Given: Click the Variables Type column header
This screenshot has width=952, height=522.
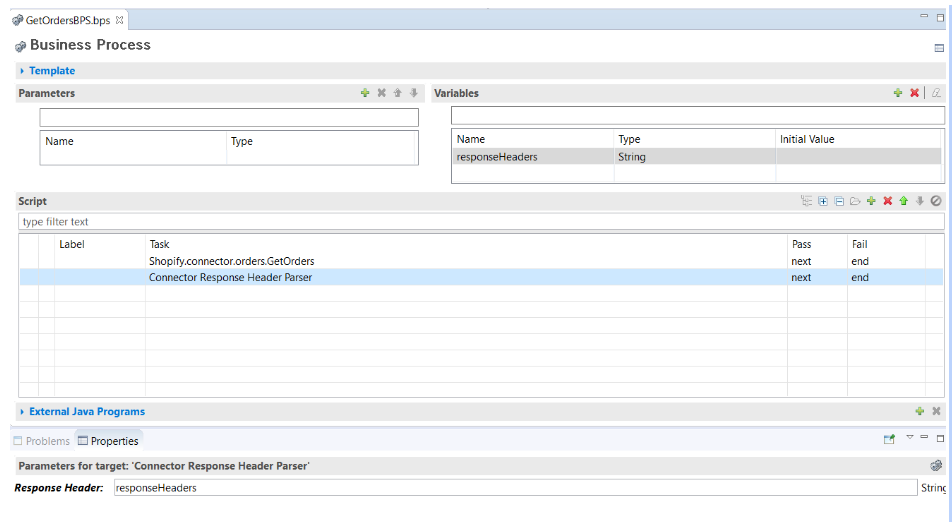Looking at the screenshot, I should click(x=630, y=139).
